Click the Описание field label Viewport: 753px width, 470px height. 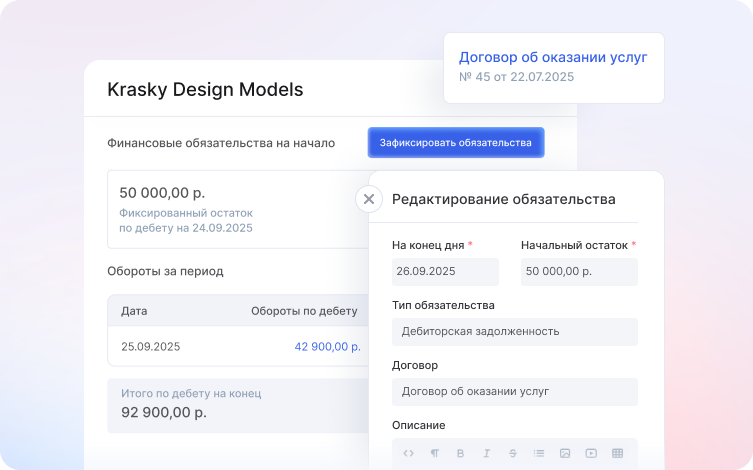tap(418, 425)
